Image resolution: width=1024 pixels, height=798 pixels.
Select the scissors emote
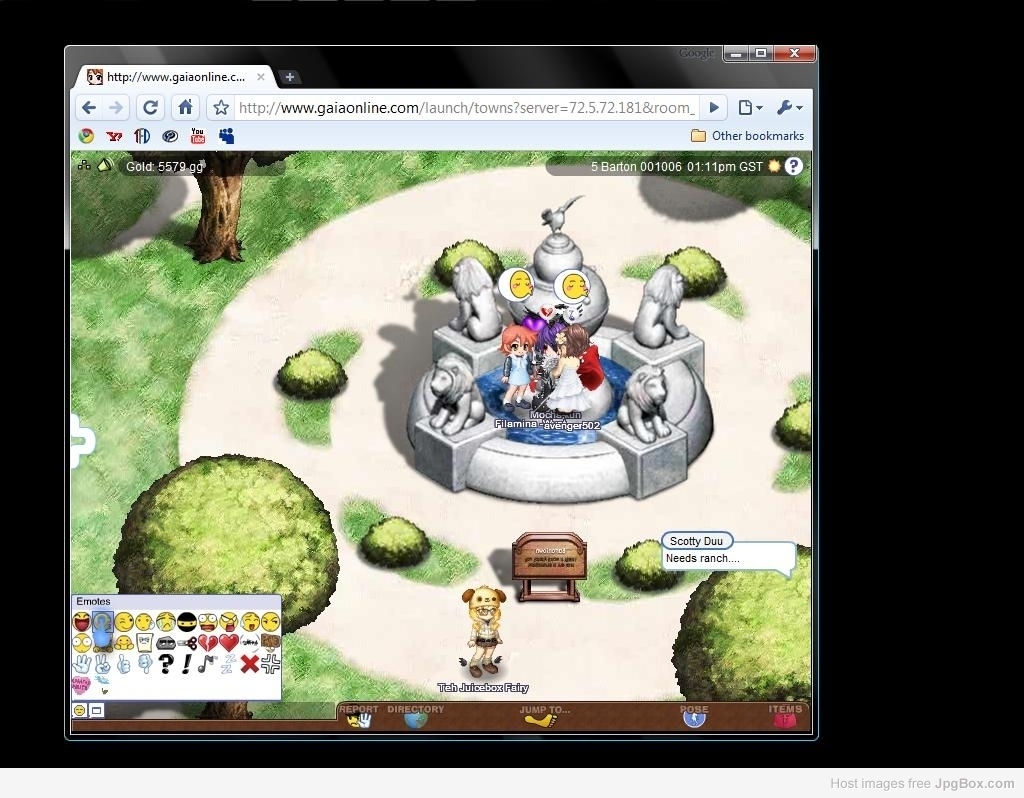pyautogui.click(x=187, y=643)
